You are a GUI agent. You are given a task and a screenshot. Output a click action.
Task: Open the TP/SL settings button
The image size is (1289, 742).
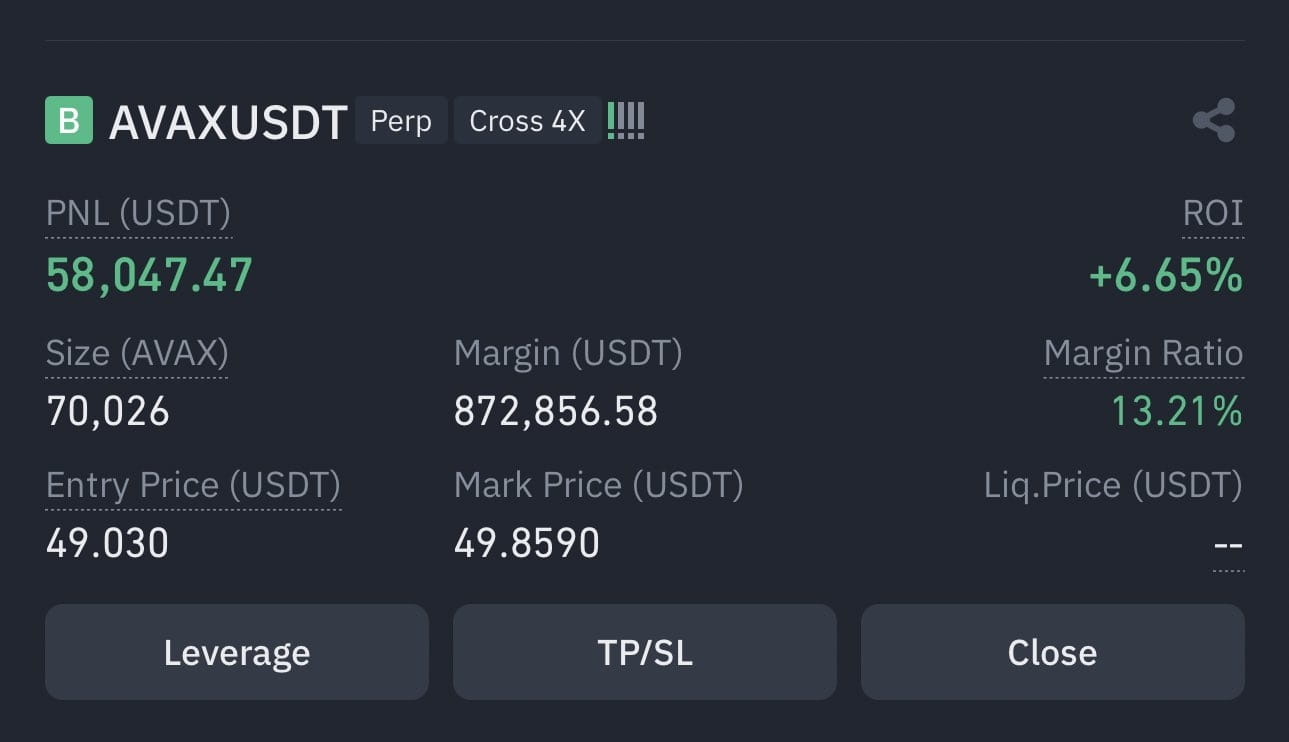point(645,652)
